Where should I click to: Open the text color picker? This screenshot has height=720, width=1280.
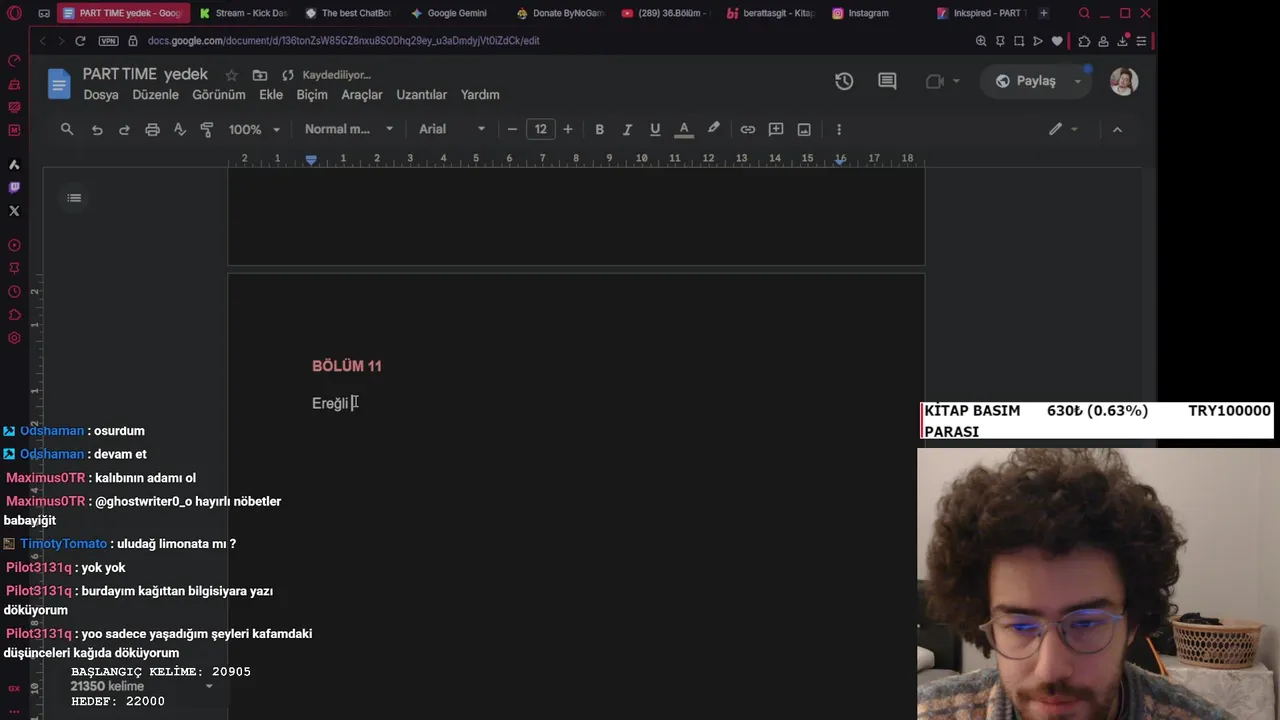(x=684, y=129)
